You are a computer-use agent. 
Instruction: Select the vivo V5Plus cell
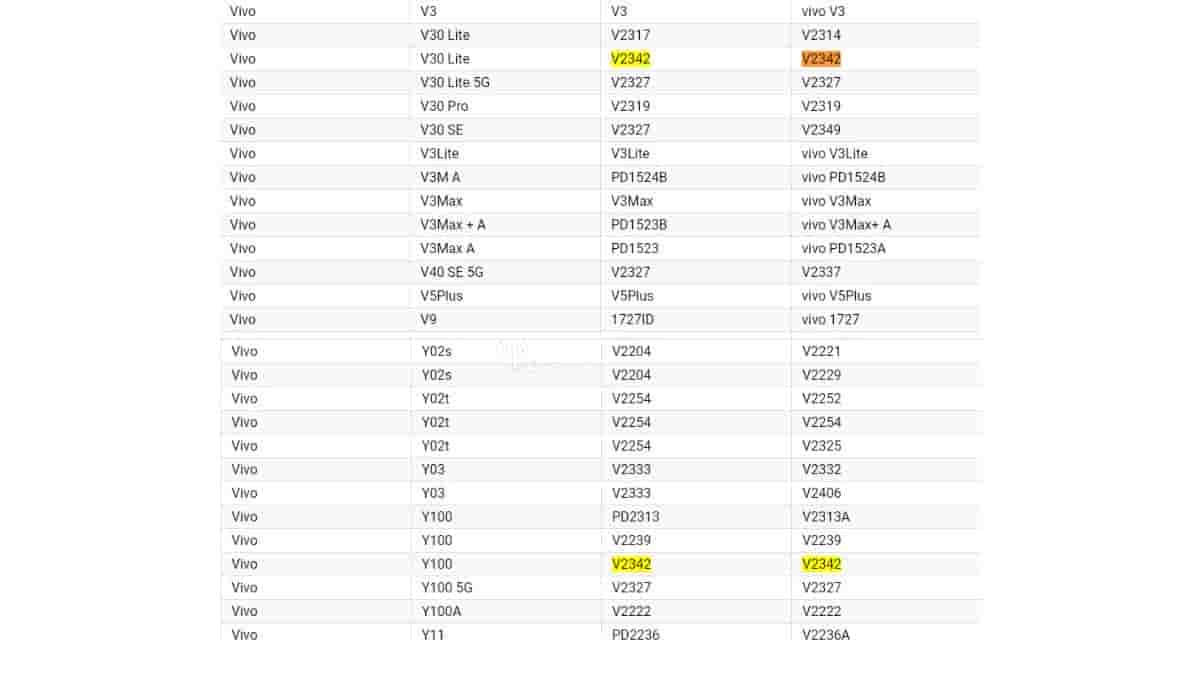836,296
